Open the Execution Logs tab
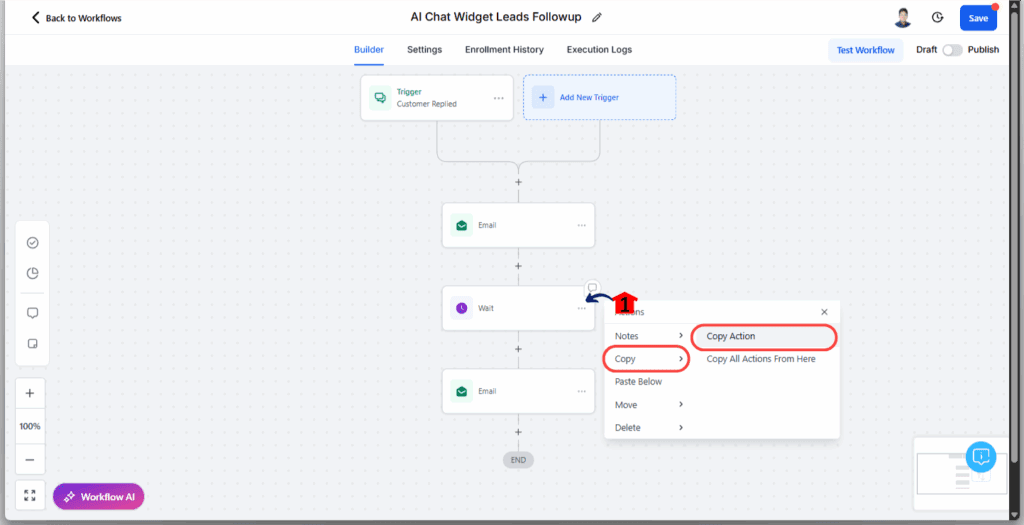Screen dimensions: 1024x525 599,50
